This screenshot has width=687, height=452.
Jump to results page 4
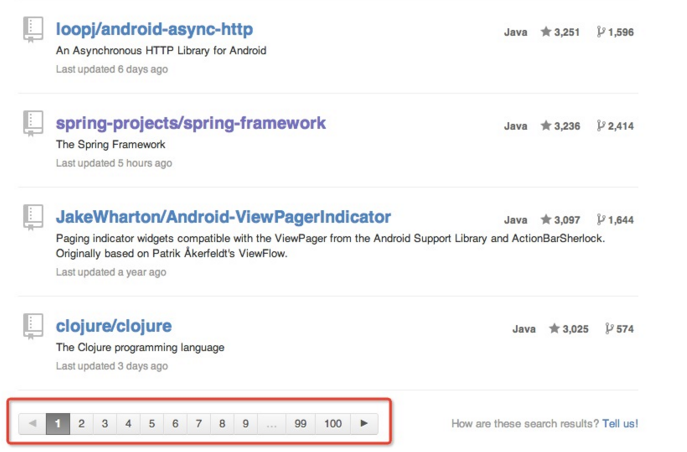[128, 424]
